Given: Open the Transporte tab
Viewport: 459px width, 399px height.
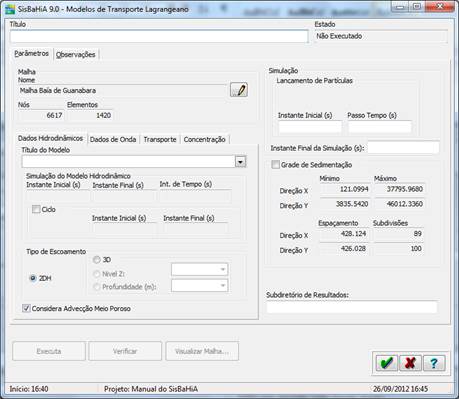Looking at the screenshot, I should pos(160,139).
